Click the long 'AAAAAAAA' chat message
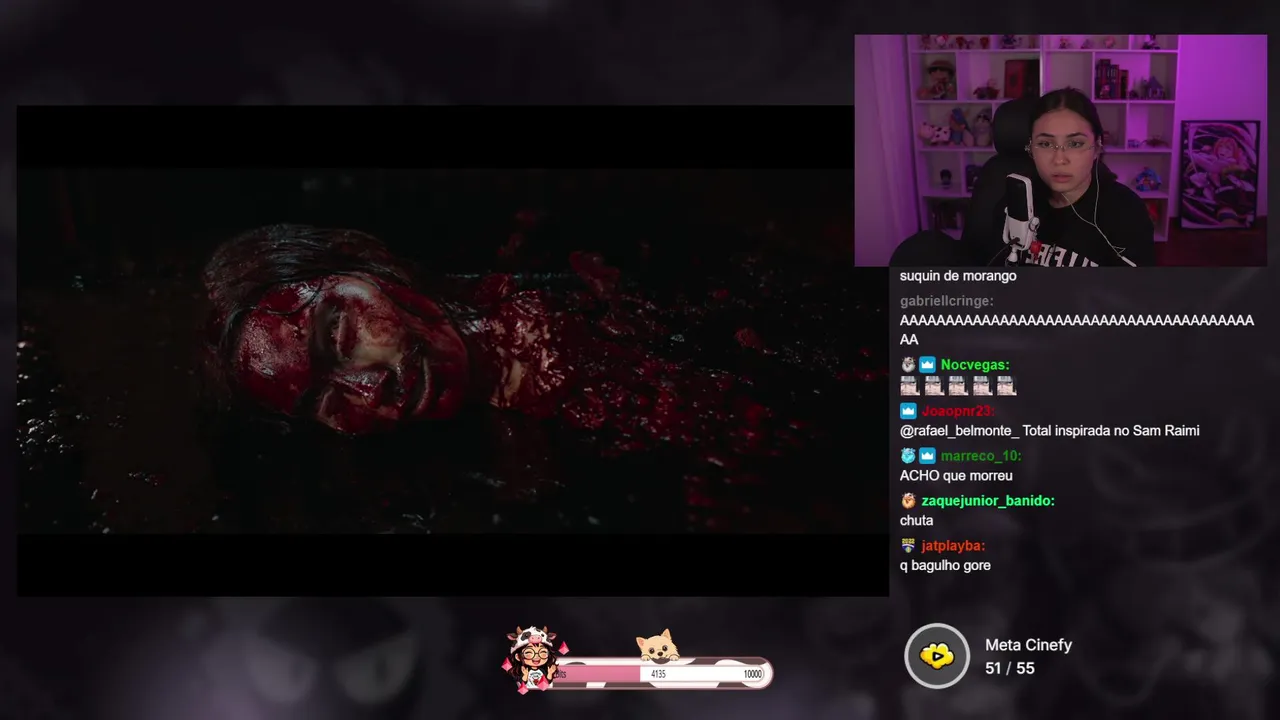The image size is (1280, 720). 1077,330
